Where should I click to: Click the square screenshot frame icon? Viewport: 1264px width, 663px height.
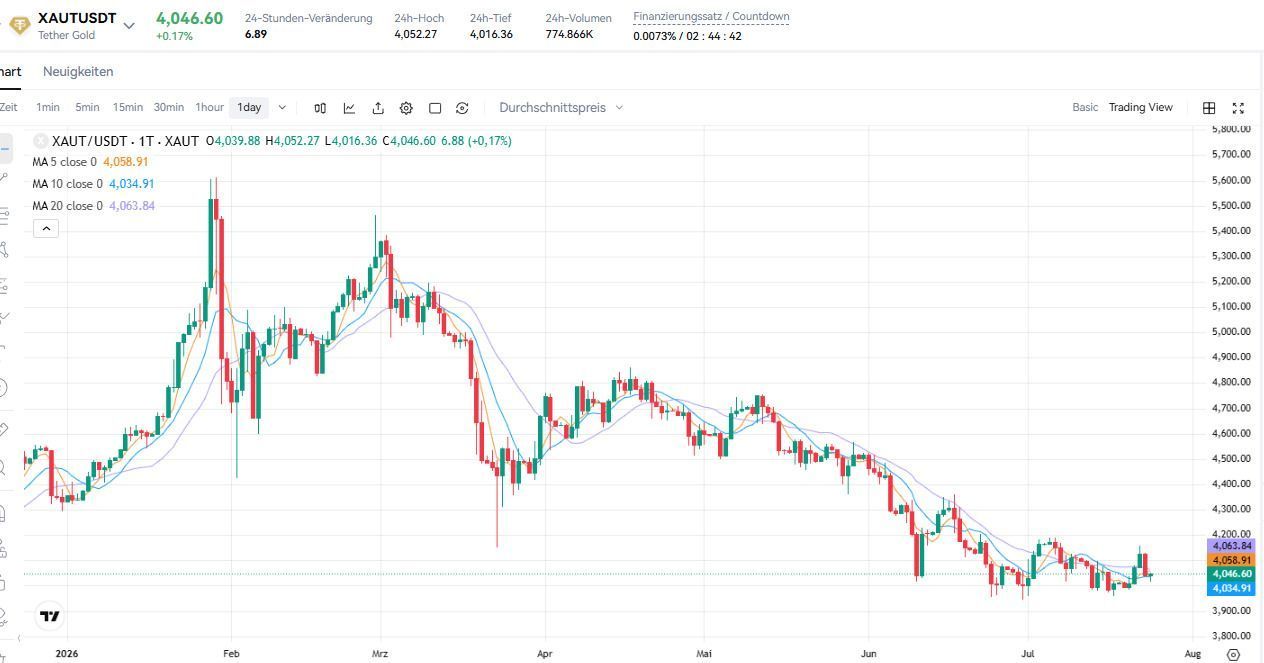[x=435, y=108]
